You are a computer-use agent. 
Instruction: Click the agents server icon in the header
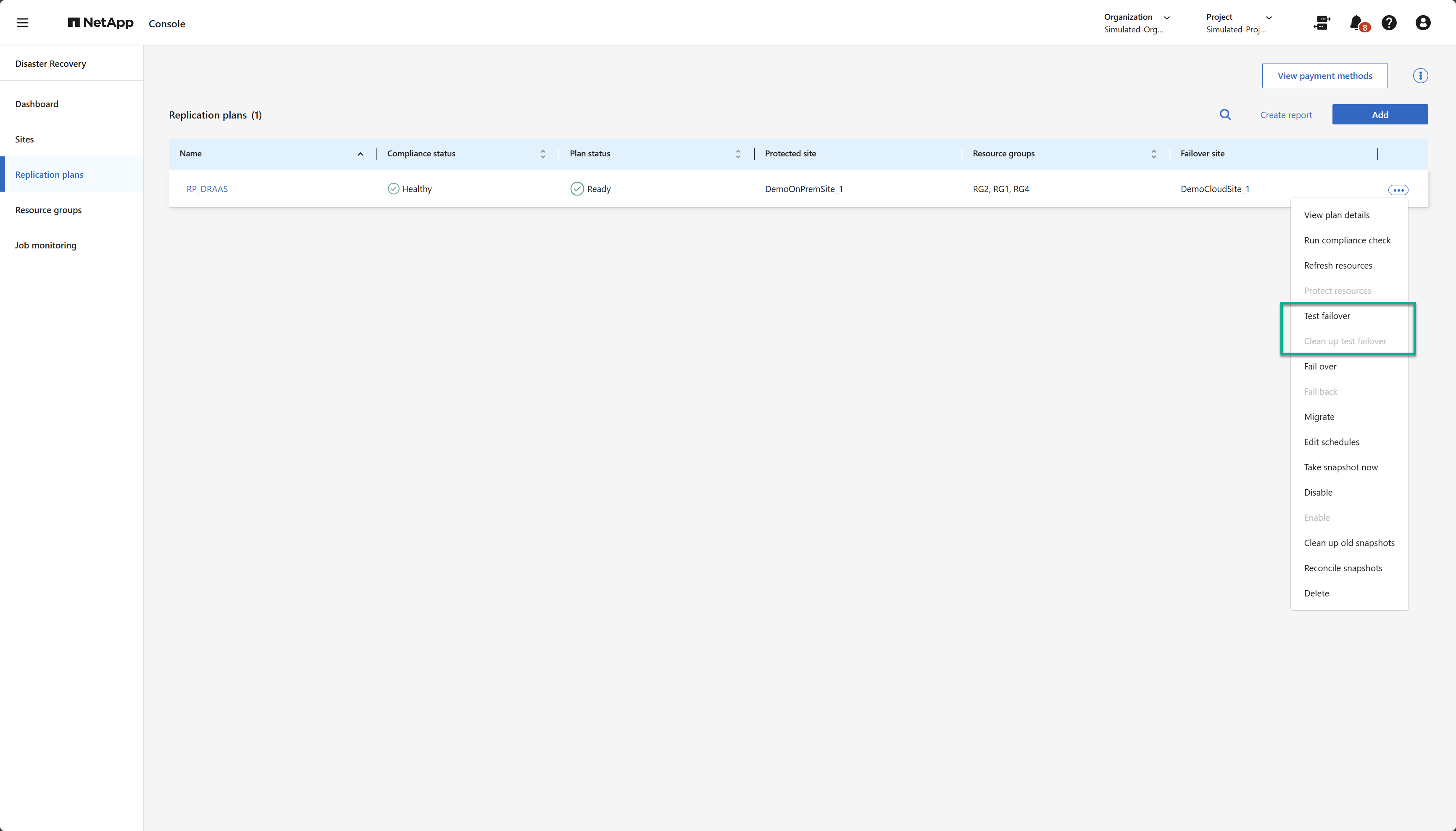coord(1322,23)
